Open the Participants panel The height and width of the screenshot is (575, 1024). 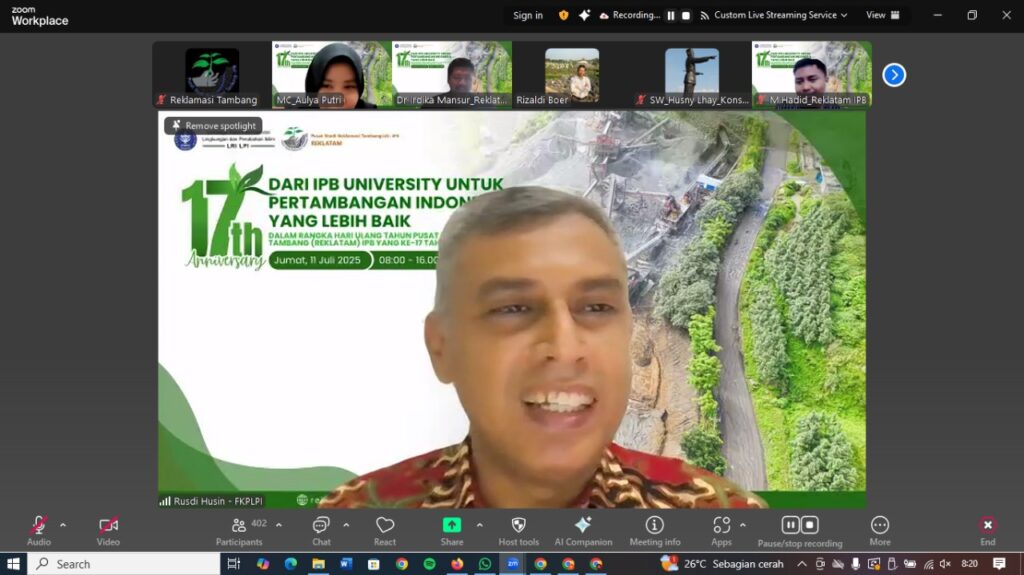239,530
